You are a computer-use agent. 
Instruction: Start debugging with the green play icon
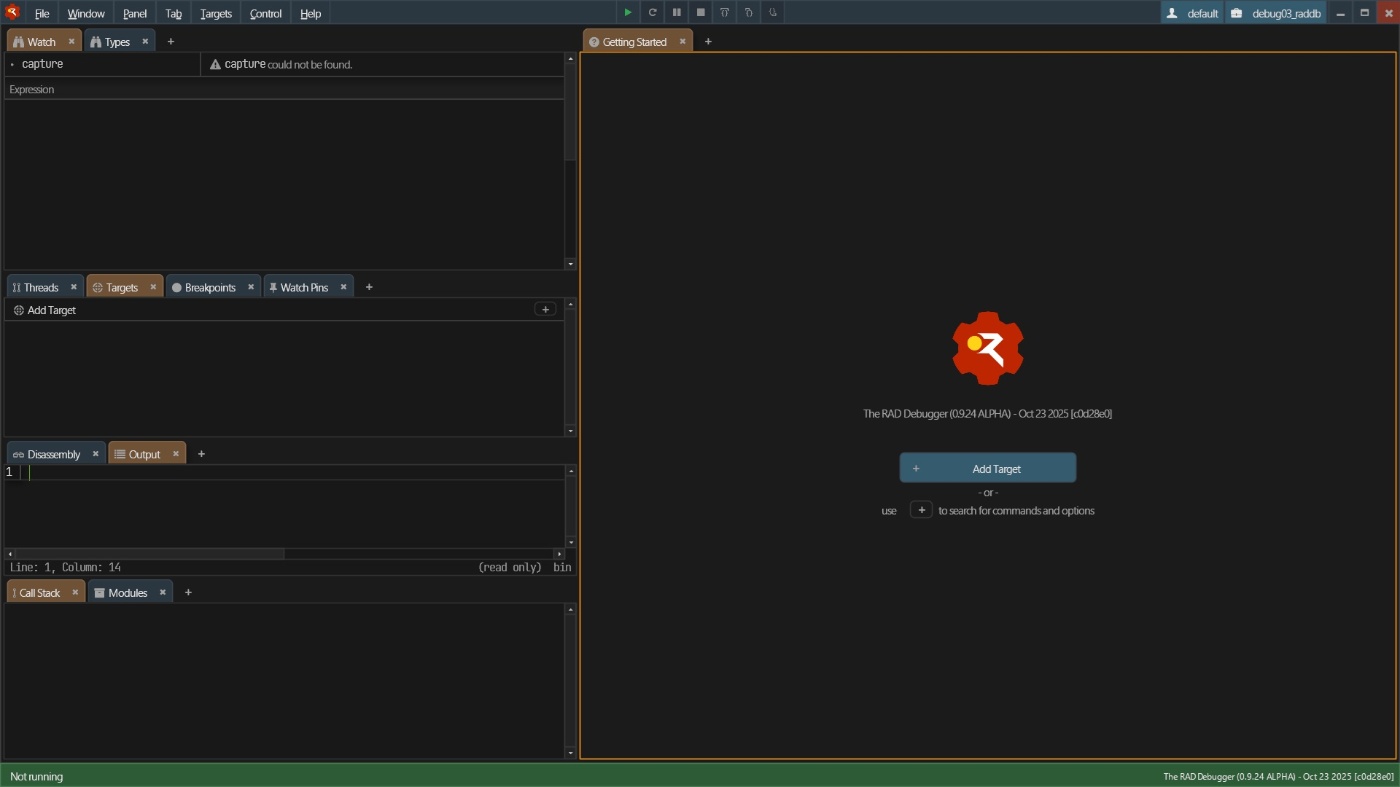[628, 13]
